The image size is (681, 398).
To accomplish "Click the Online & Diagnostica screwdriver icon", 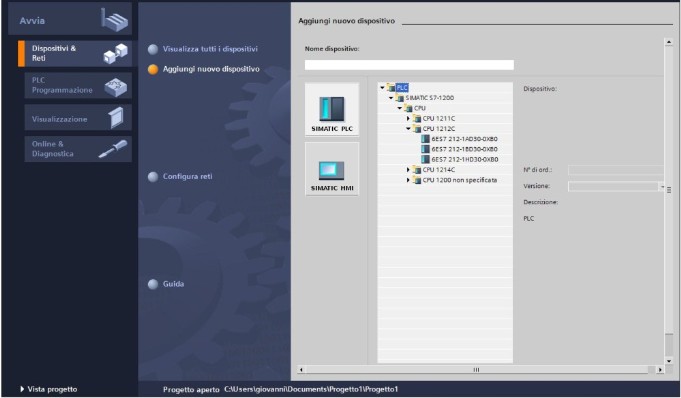I will click(x=113, y=149).
